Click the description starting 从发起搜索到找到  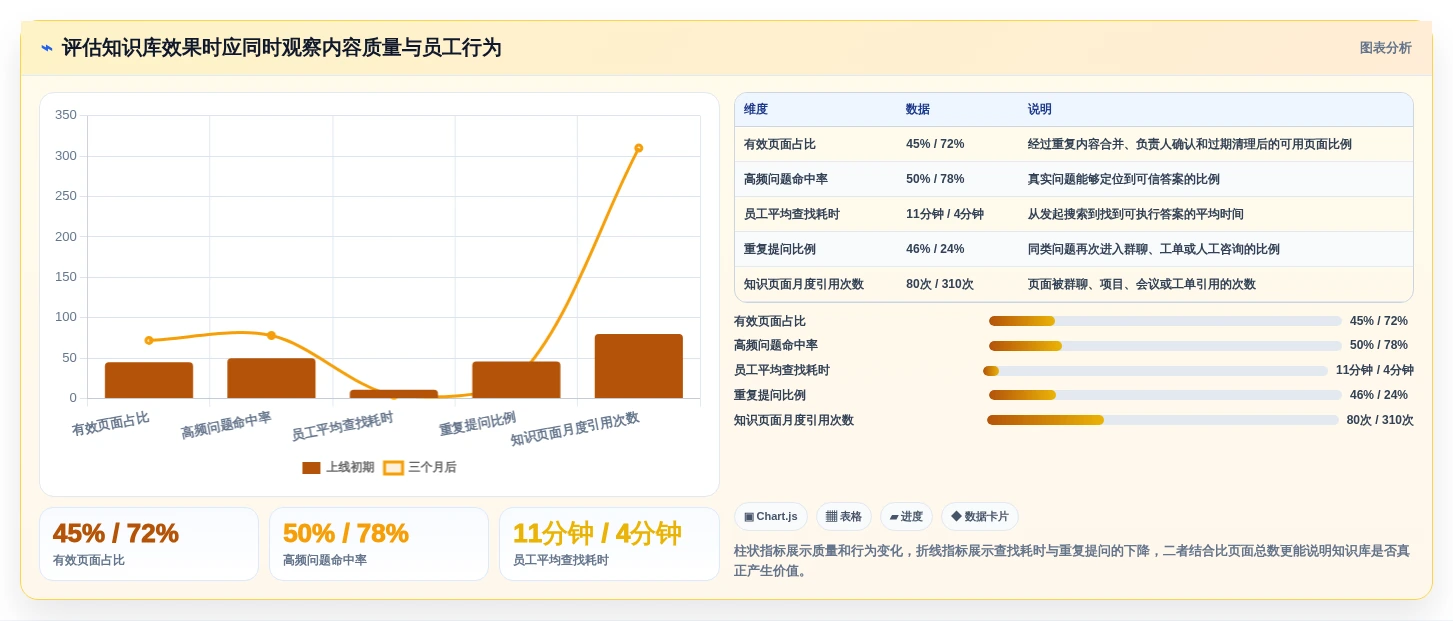click(1135, 214)
